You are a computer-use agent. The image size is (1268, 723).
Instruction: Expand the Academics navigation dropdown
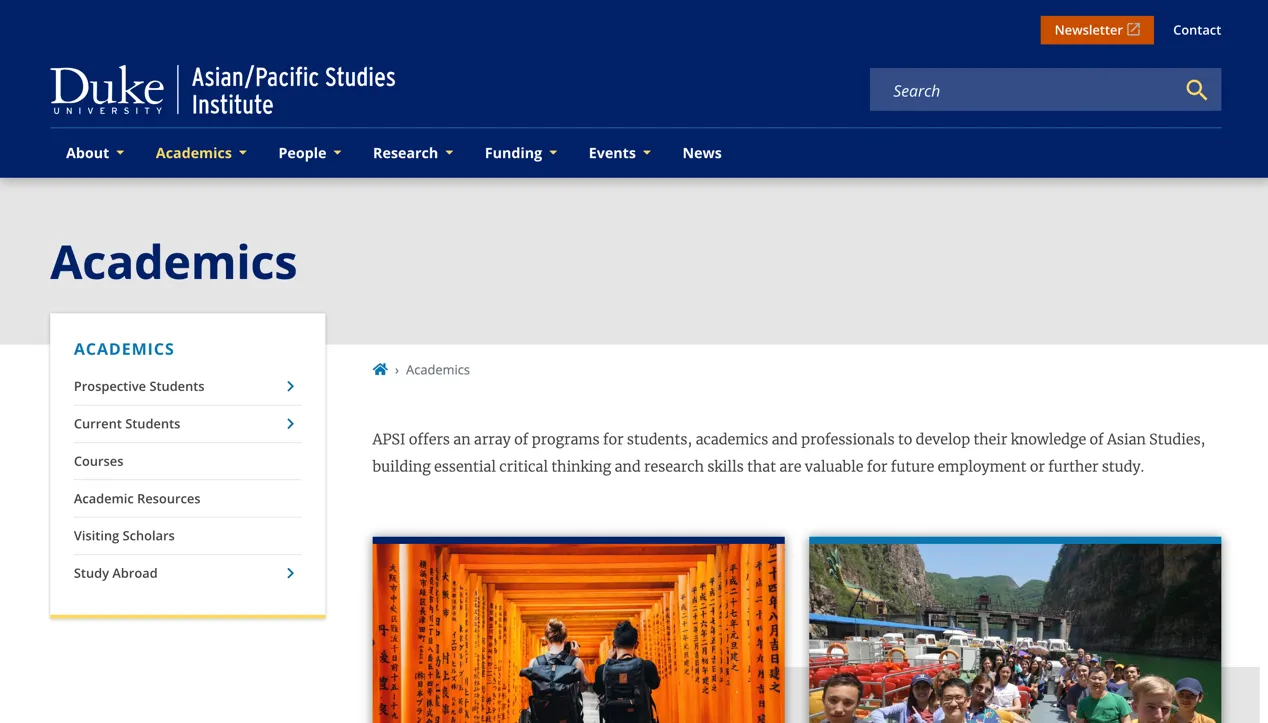point(201,153)
